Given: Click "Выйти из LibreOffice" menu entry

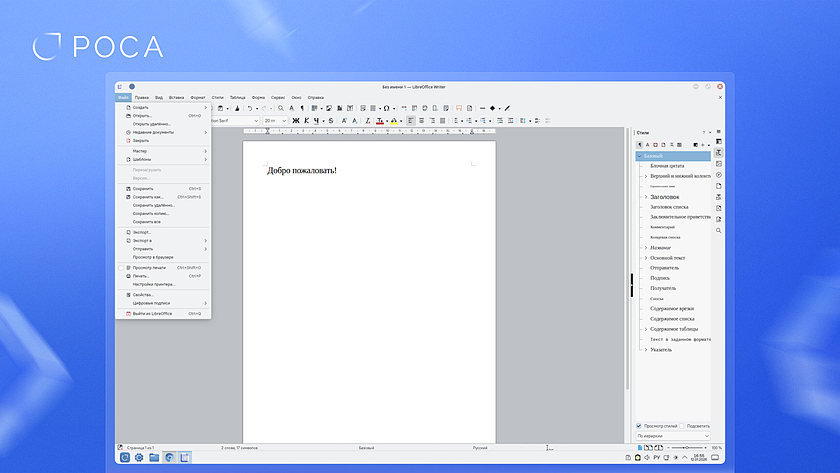Looking at the screenshot, I should (x=152, y=313).
